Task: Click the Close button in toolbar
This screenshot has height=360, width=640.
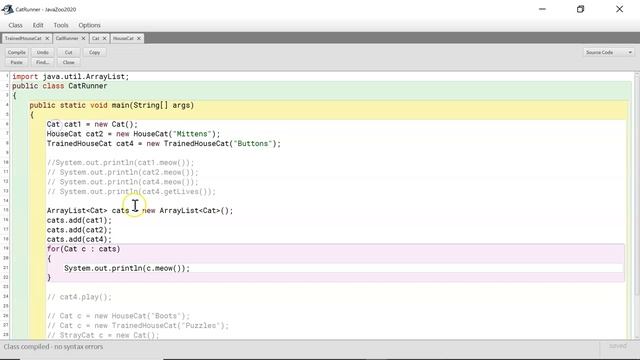Action: coord(69,62)
